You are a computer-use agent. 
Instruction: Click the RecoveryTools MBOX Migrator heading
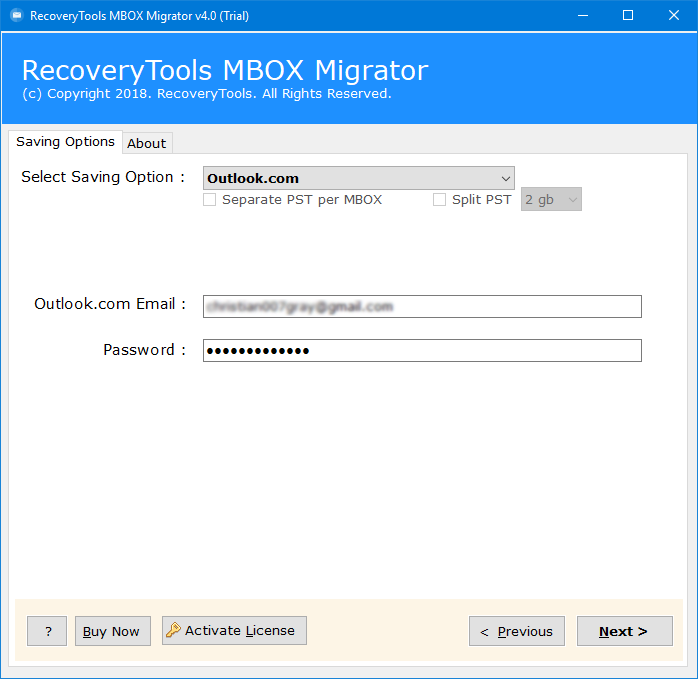(x=225, y=70)
